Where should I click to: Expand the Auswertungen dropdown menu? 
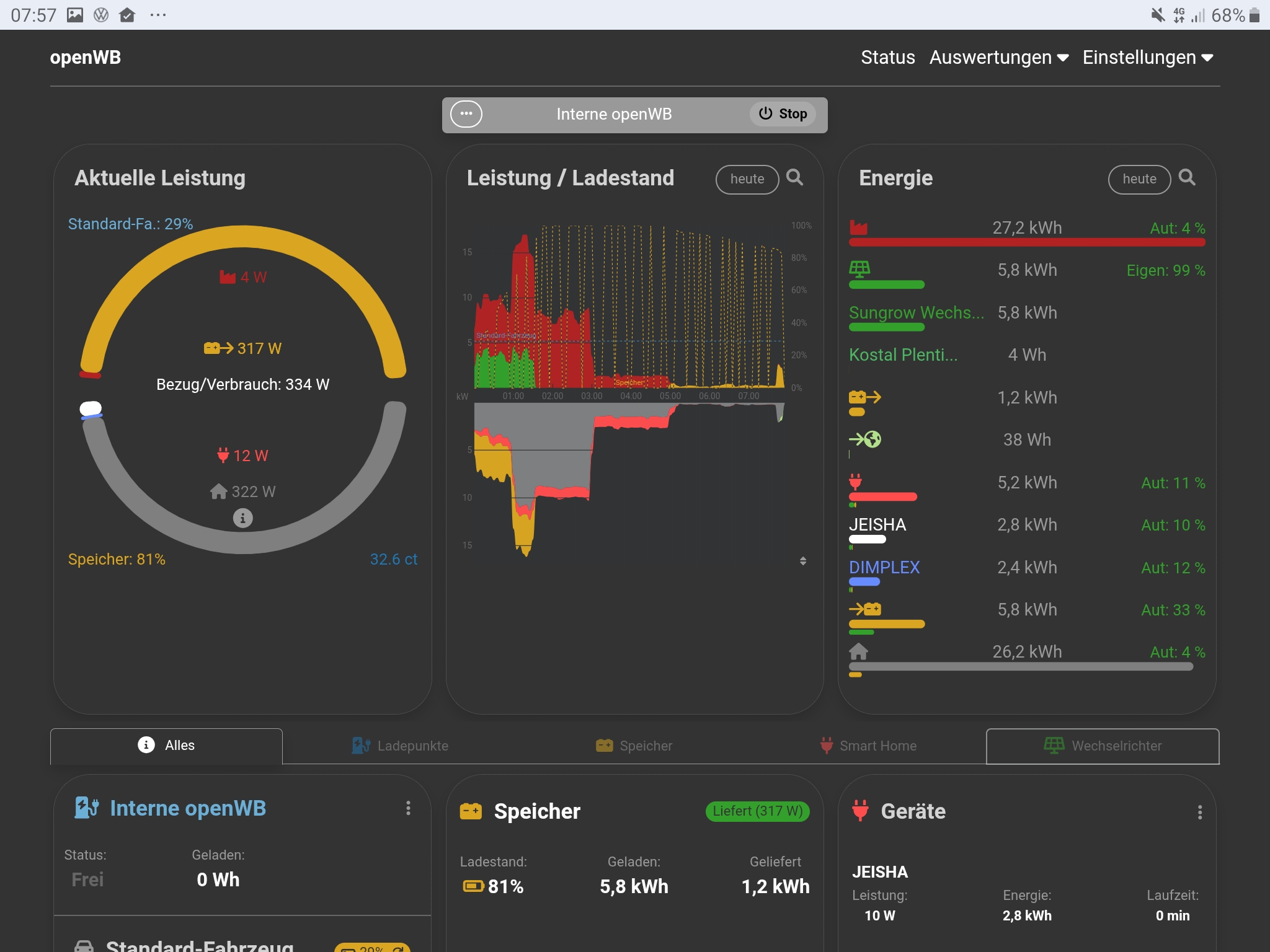[x=998, y=58]
